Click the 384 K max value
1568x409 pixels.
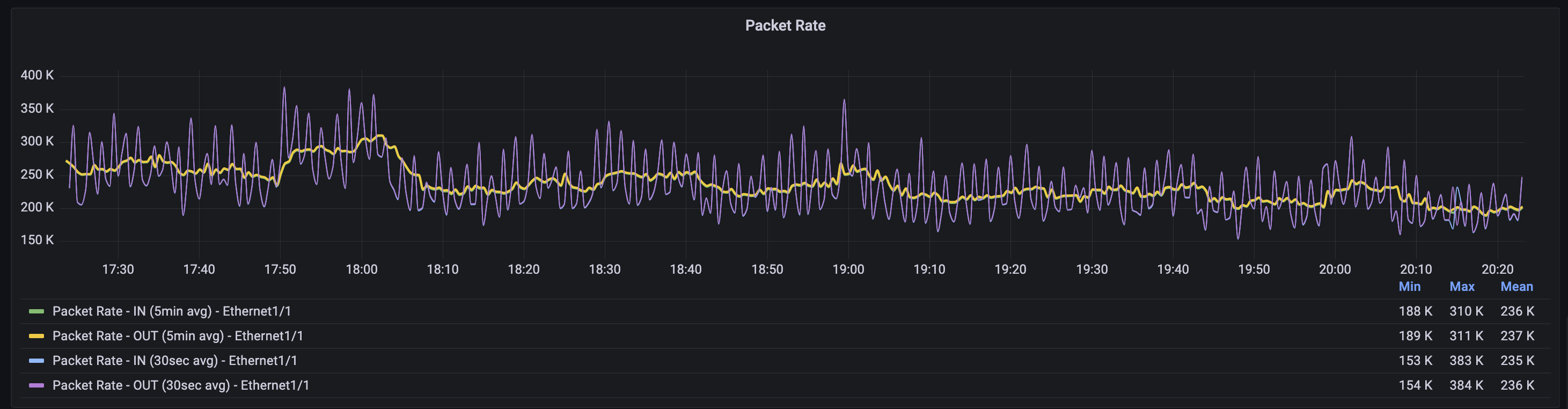pos(1467,386)
